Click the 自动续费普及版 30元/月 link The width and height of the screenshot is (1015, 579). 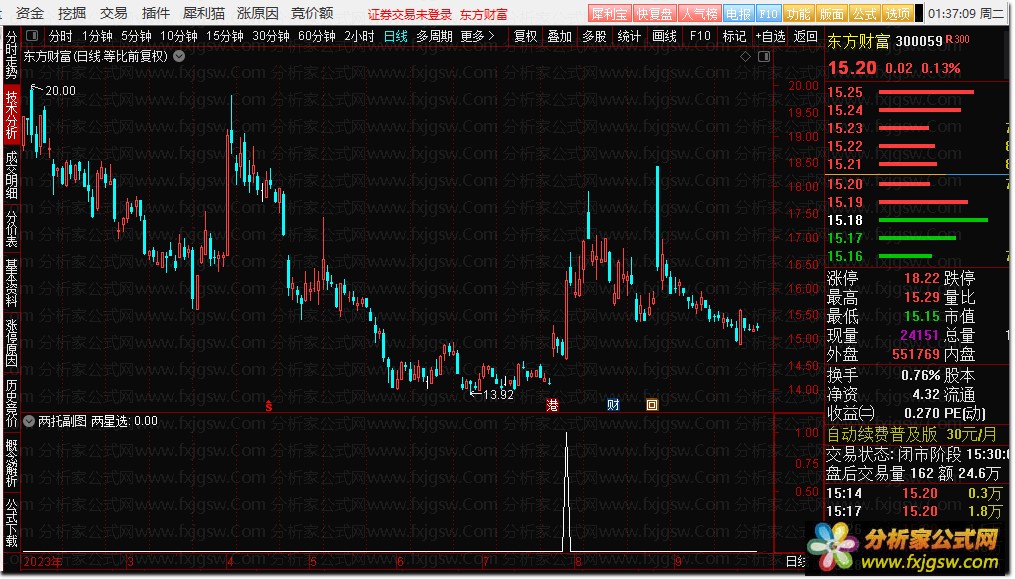[x=913, y=434]
